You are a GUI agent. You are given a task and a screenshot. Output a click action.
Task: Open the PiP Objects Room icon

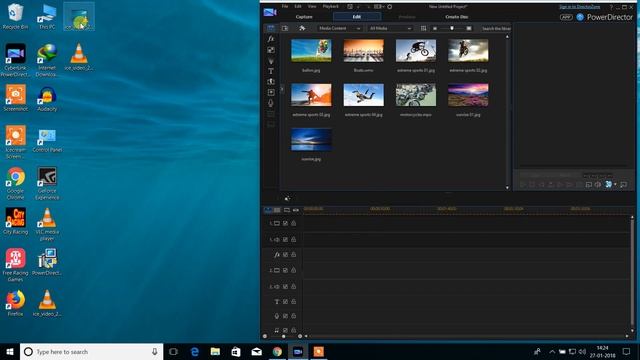(271, 50)
